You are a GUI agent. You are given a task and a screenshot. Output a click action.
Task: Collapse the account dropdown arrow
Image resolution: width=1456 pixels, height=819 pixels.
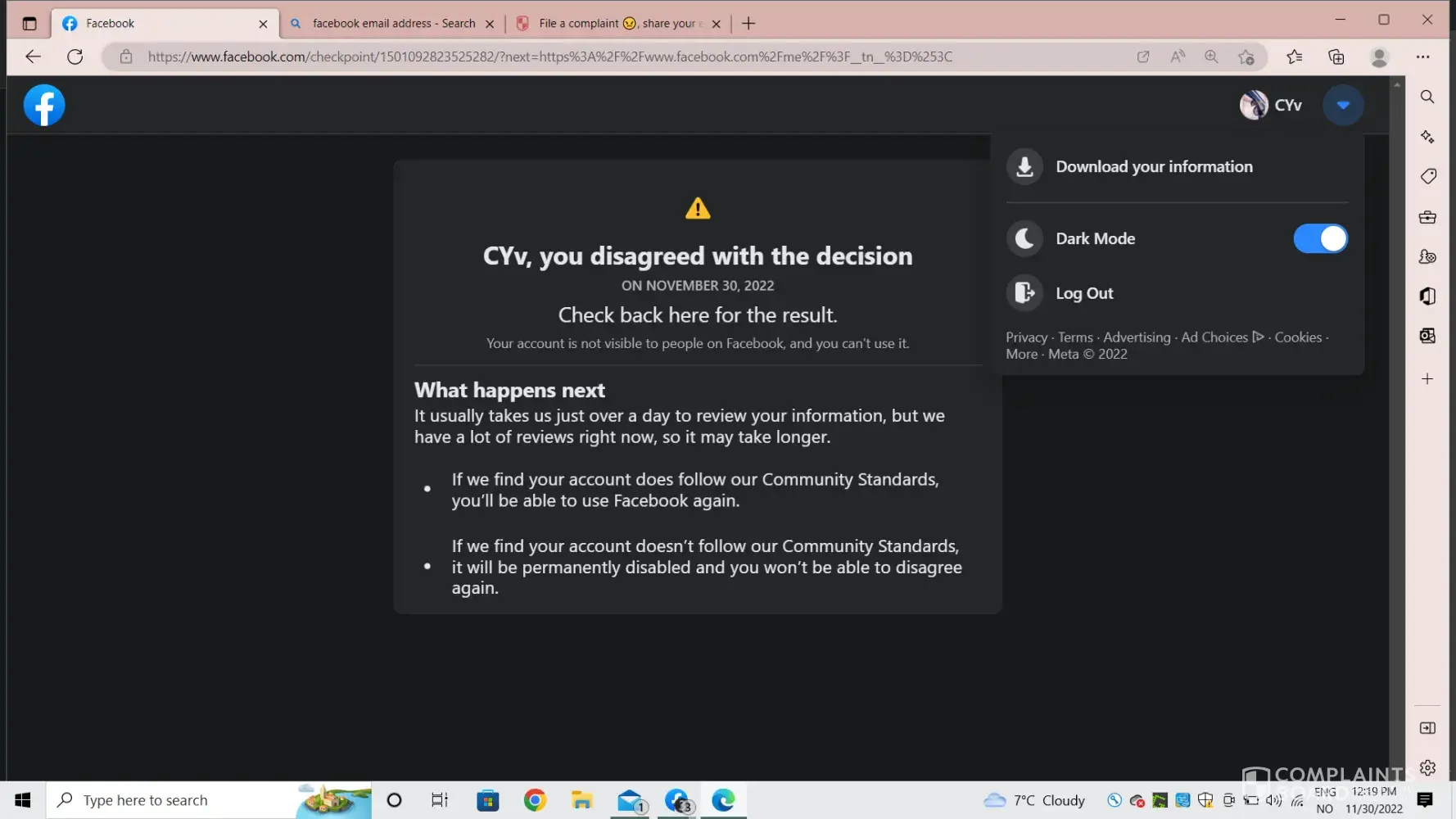tap(1343, 105)
